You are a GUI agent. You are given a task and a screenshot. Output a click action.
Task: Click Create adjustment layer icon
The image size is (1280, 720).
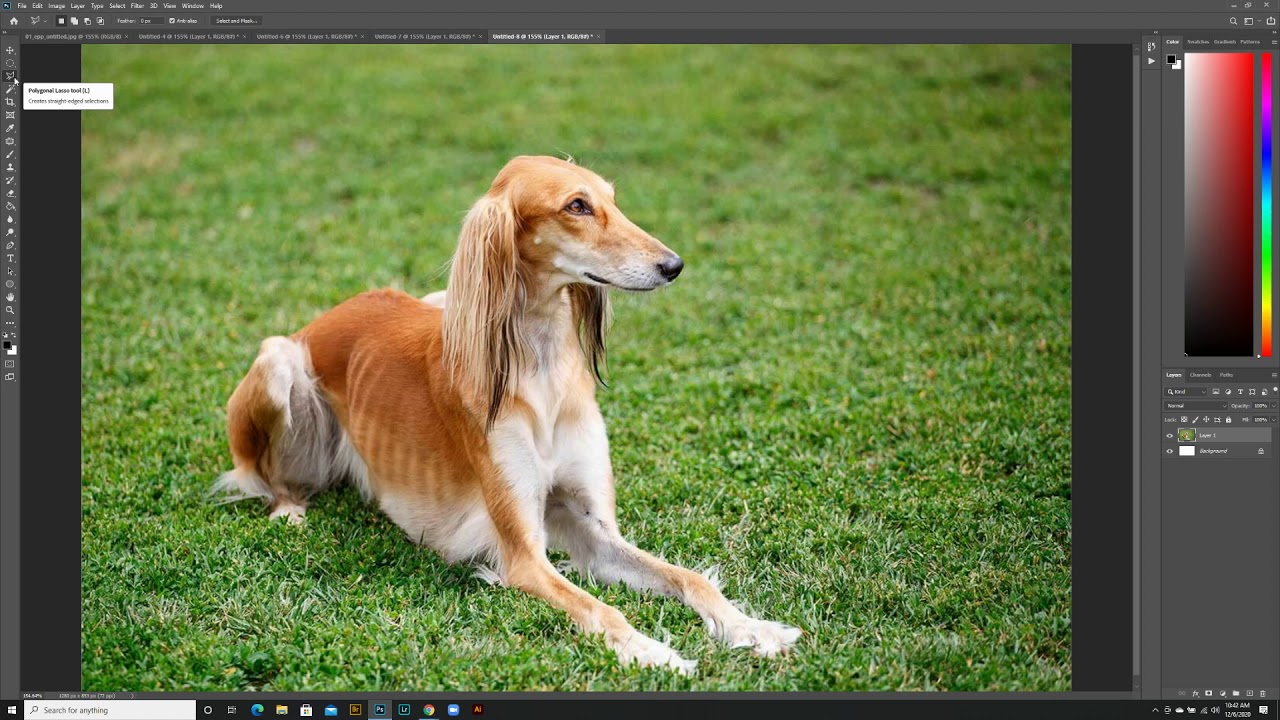pos(1222,693)
